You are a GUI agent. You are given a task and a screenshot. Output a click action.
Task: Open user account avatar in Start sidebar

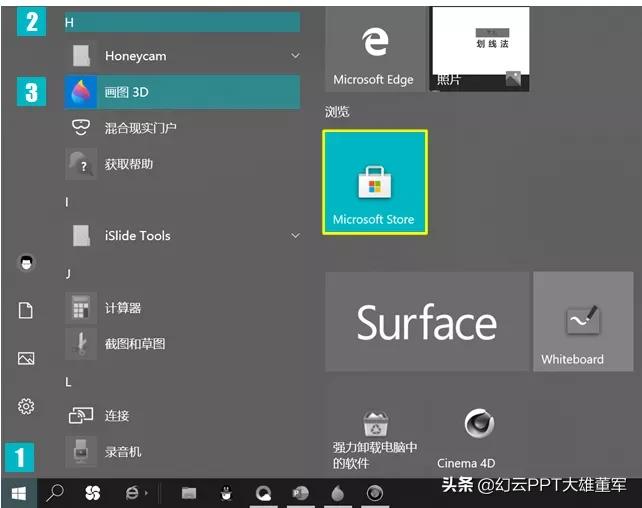[x=27, y=263]
